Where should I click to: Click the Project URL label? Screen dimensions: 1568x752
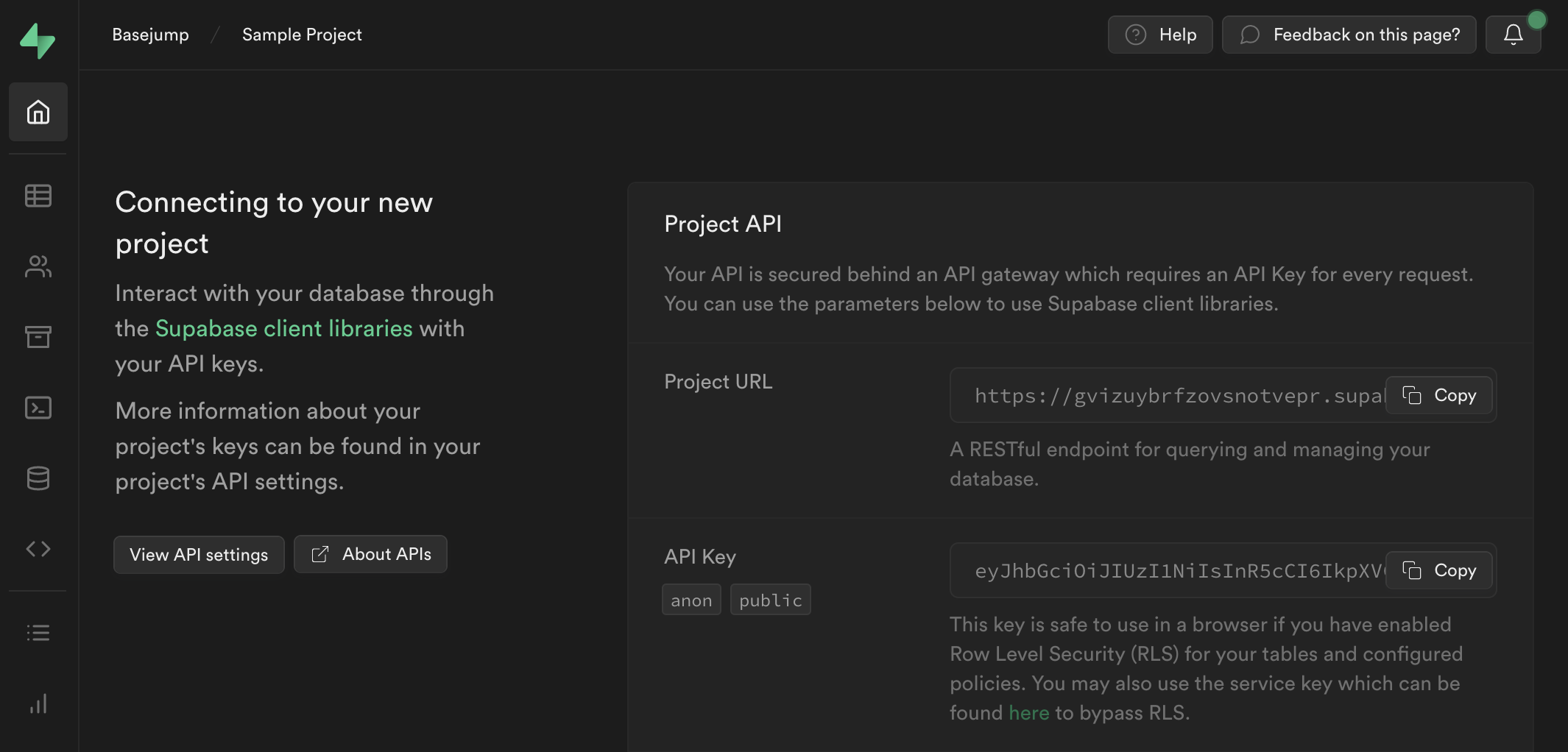pyautogui.click(x=718, y=382)
